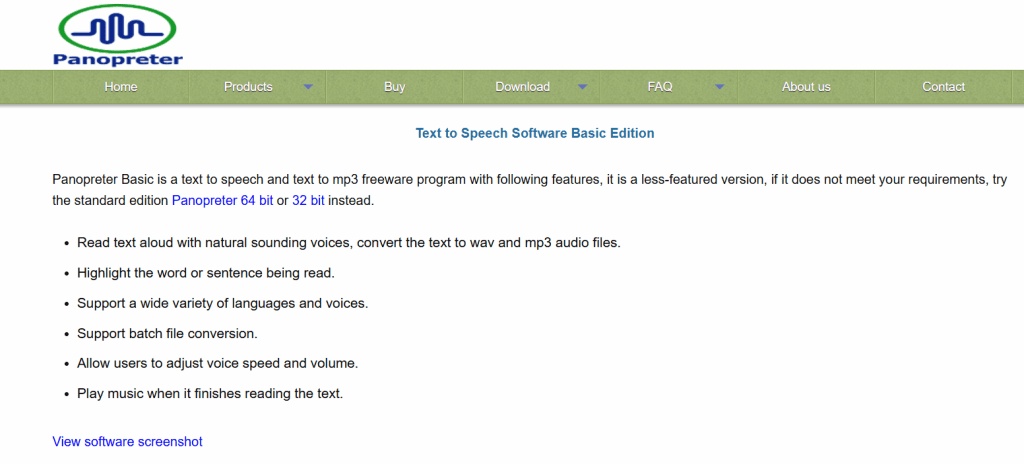The height and width of the screenshot is (464, 1024).
Task: Click the 'Allow users to adjust voice speed' bullet
Action: point(217,363)
